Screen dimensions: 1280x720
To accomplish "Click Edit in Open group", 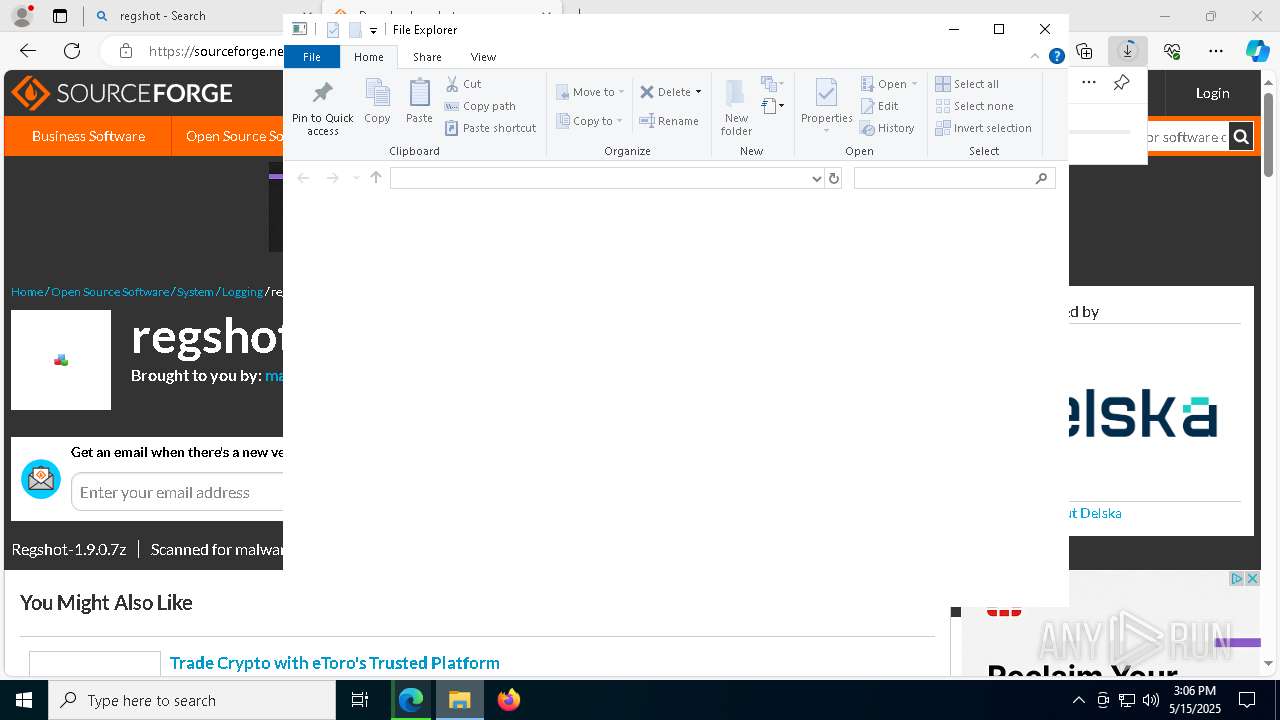I will tap(880, 106).
